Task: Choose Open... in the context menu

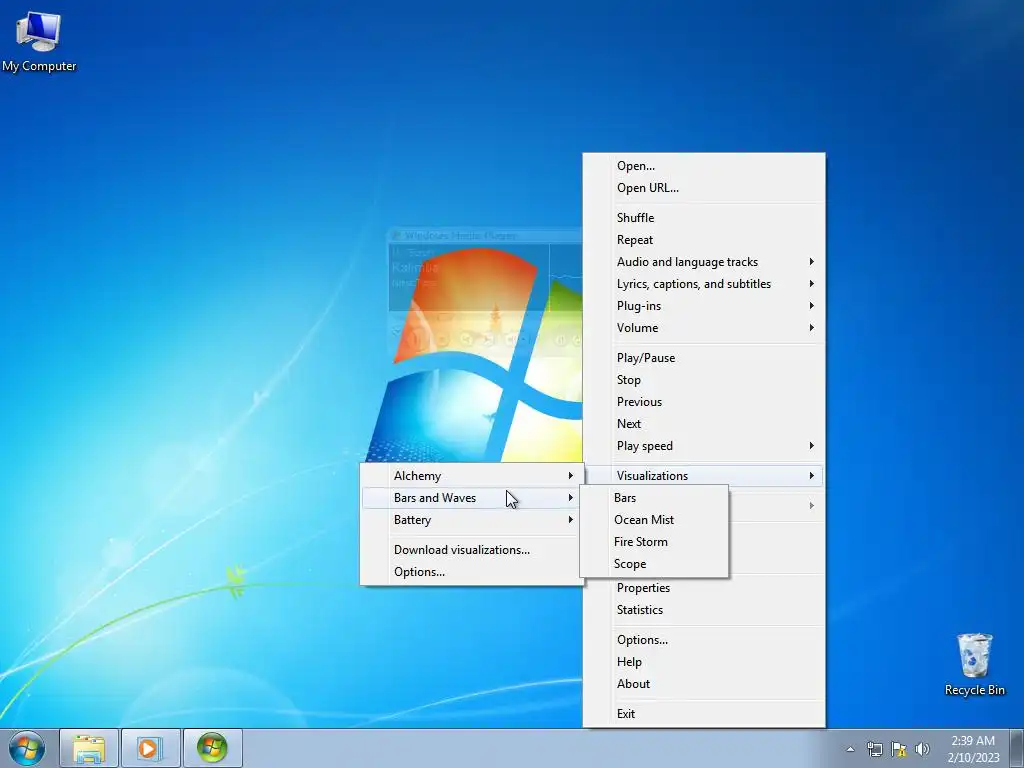Action: point(704,166)
